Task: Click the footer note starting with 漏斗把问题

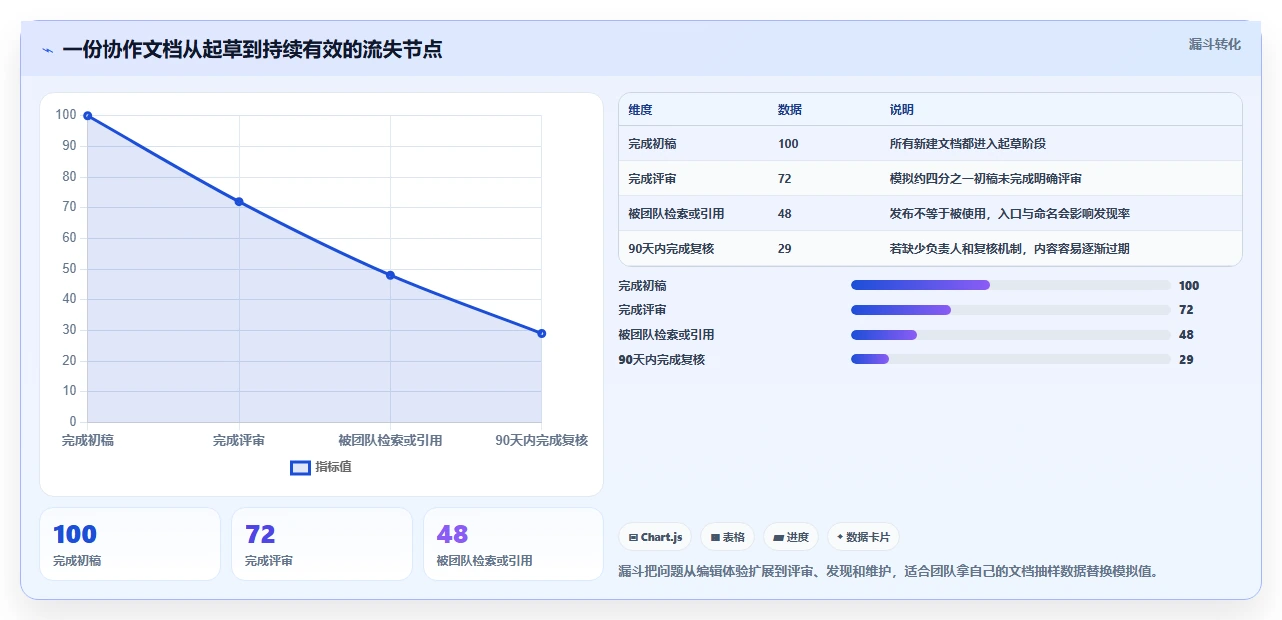Action: (888, 572)
